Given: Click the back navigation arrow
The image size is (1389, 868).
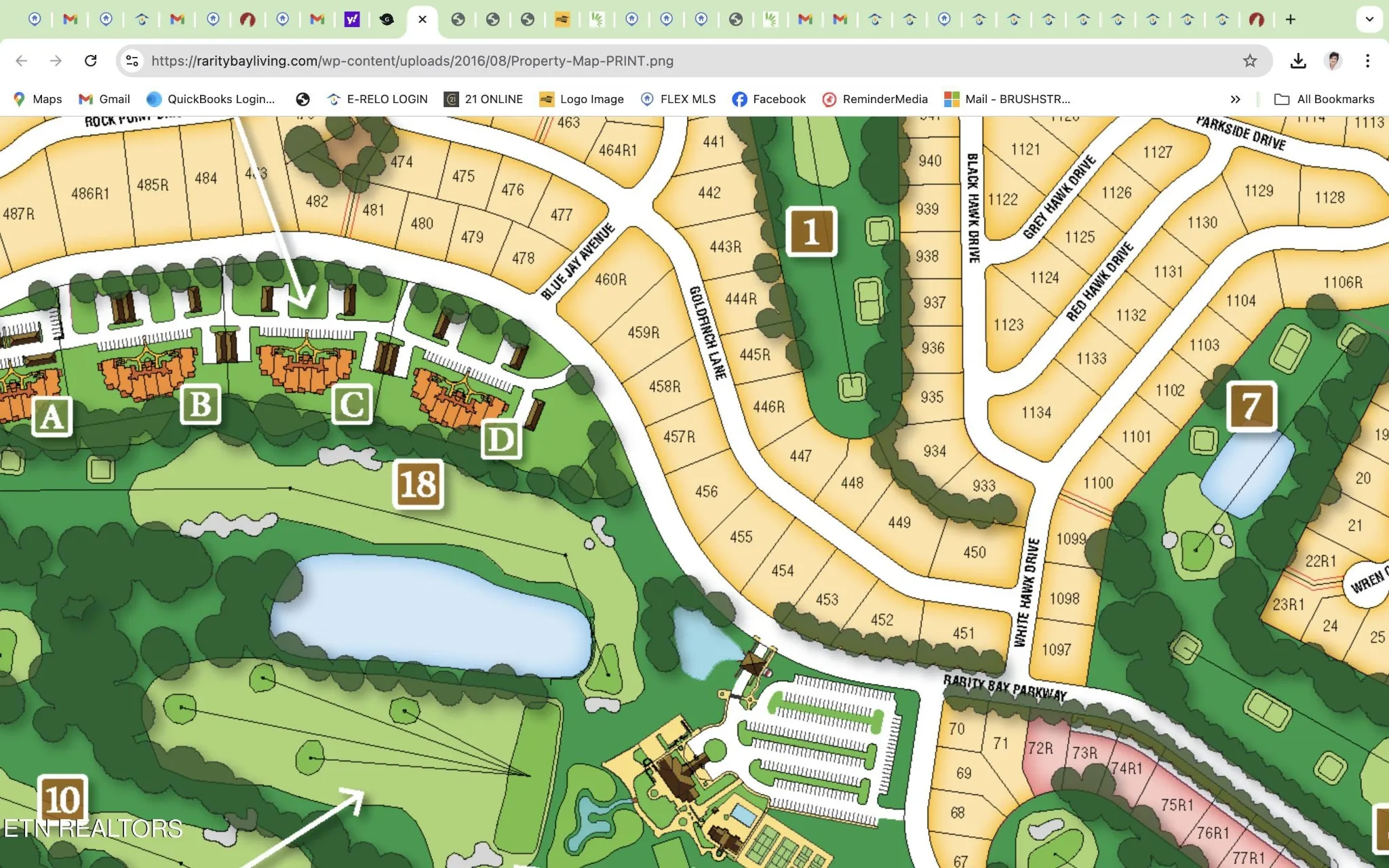Looking at the screenshot, I should click(x=22, y=61).
